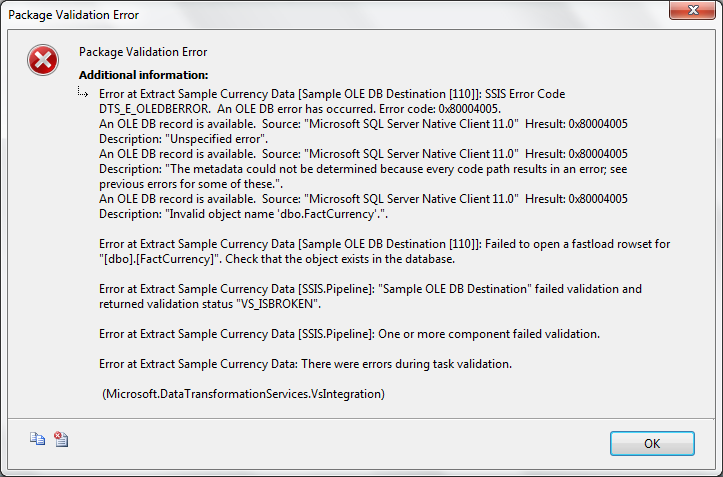Click the line containing 'Failed to open a fastload rowset'
The width and height of the screenshot is (723, 477).
[385, 244]
